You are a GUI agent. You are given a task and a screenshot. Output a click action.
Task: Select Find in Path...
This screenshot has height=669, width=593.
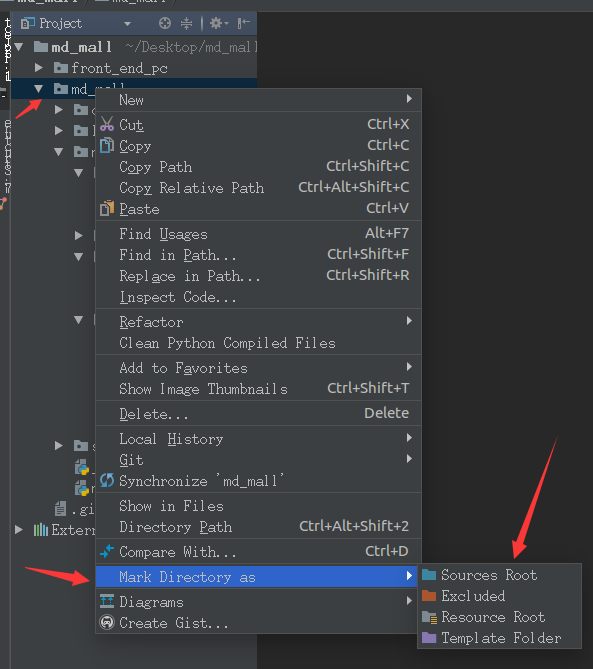[x=259, y=255]
